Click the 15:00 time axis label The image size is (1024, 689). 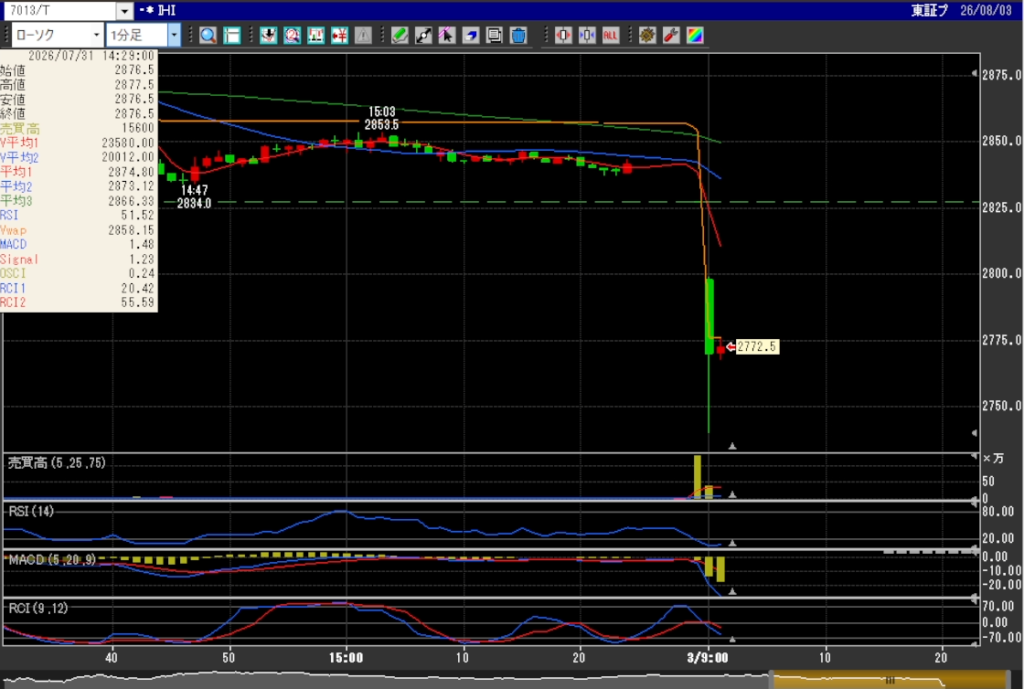pyautogui.click(x=346, y=657)
